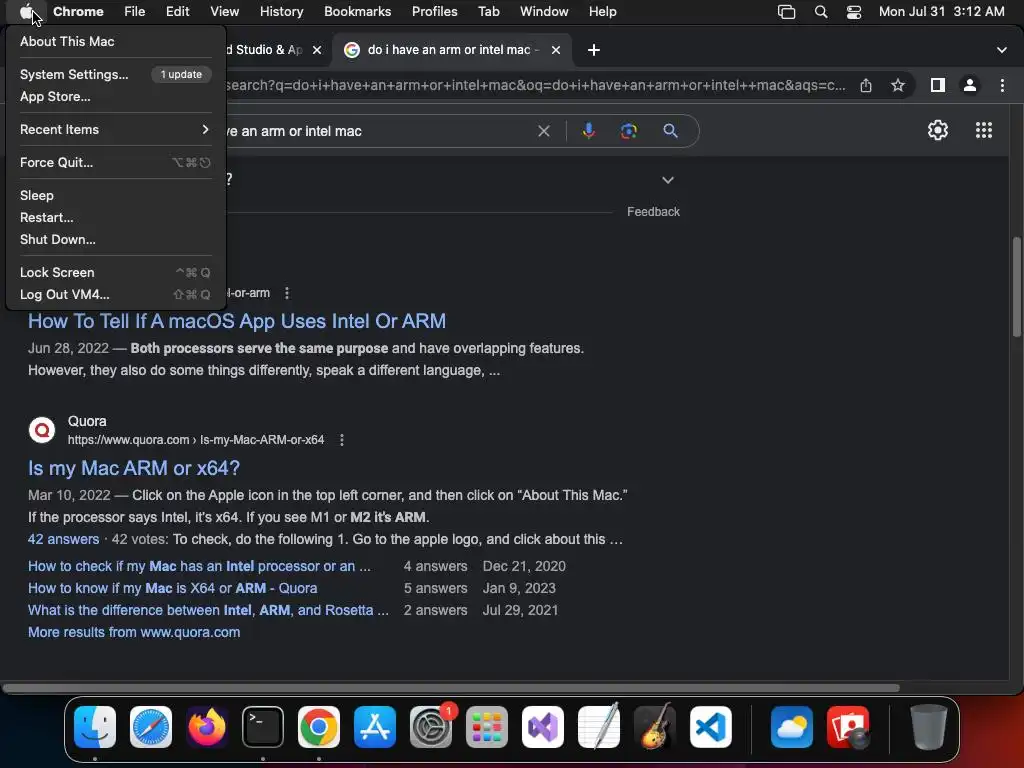
Task: Click the Feedback link
Action: pyautogui.click(x=653, y=212)
